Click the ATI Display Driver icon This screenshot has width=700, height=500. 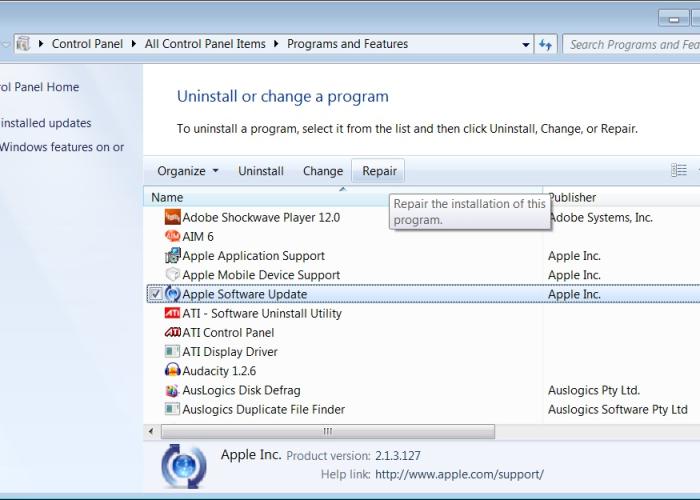click(172, 351)
